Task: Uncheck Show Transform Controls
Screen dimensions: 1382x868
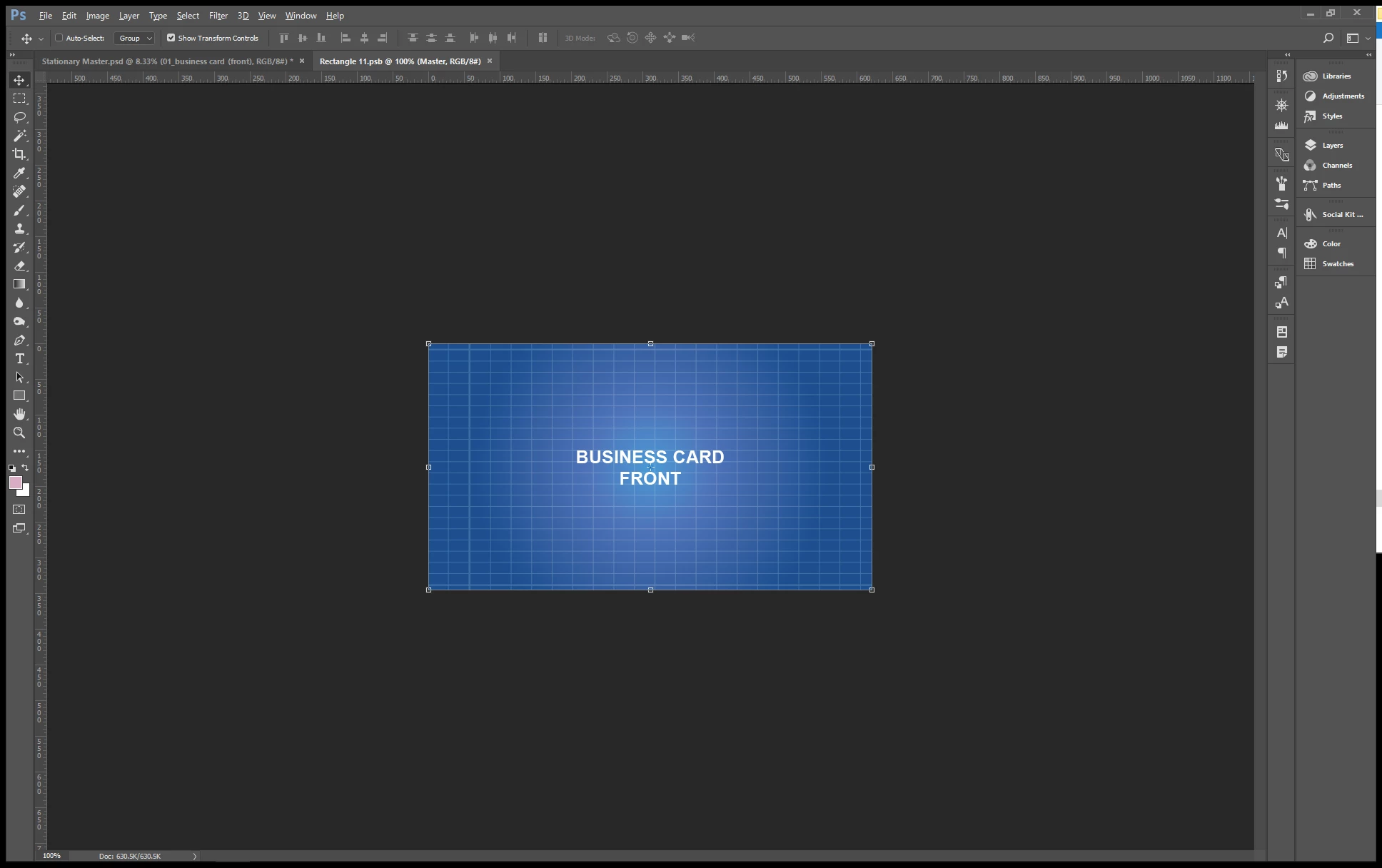Action: (171, 38)
